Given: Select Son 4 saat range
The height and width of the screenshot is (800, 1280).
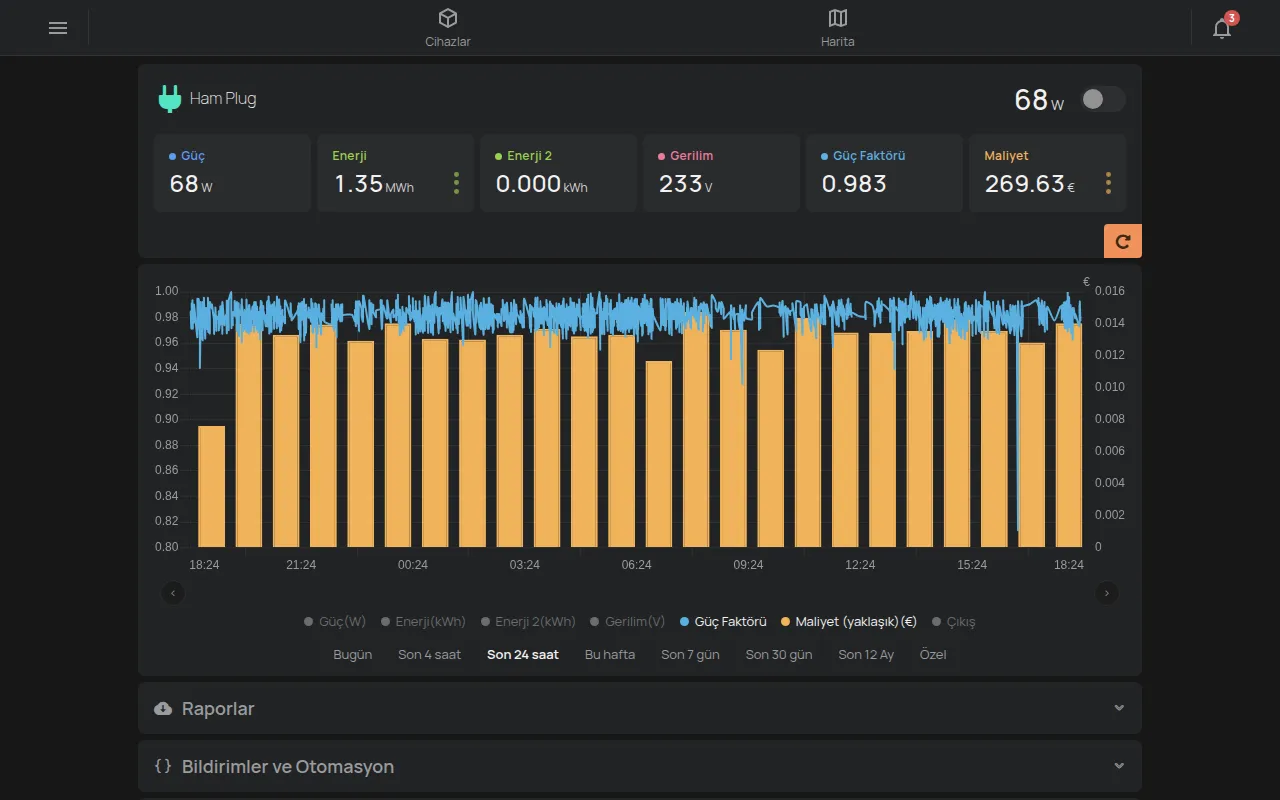Looking at the screenshot, I should (x=430, y=655).
